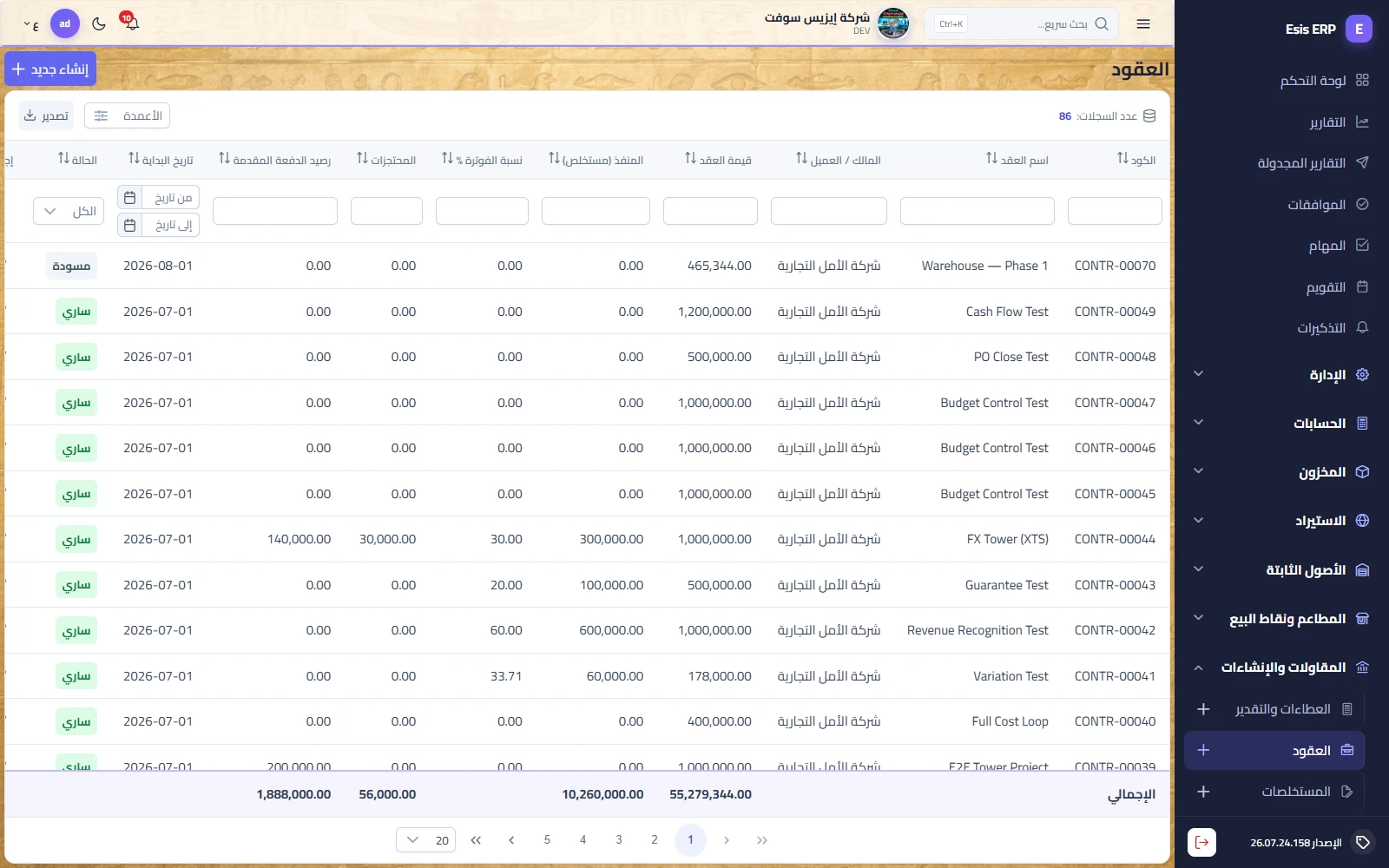Open التقويم calendar menu item
The height and width of the screenshot is (868, 1389).
click(1338, 286)
